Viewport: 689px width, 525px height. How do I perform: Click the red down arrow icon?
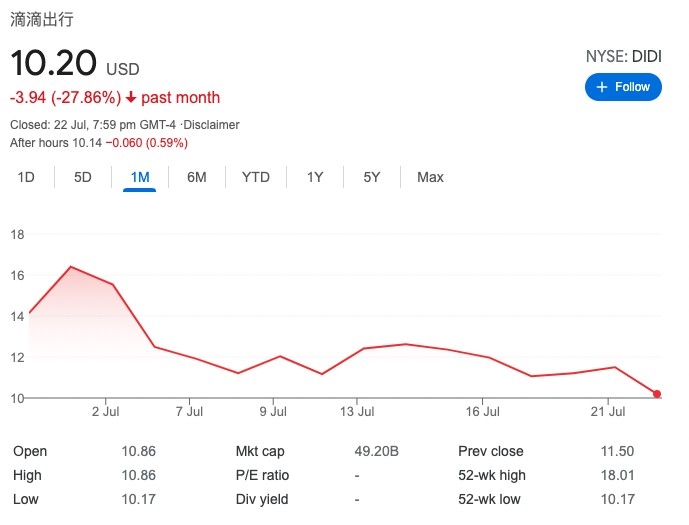[131, 97]
